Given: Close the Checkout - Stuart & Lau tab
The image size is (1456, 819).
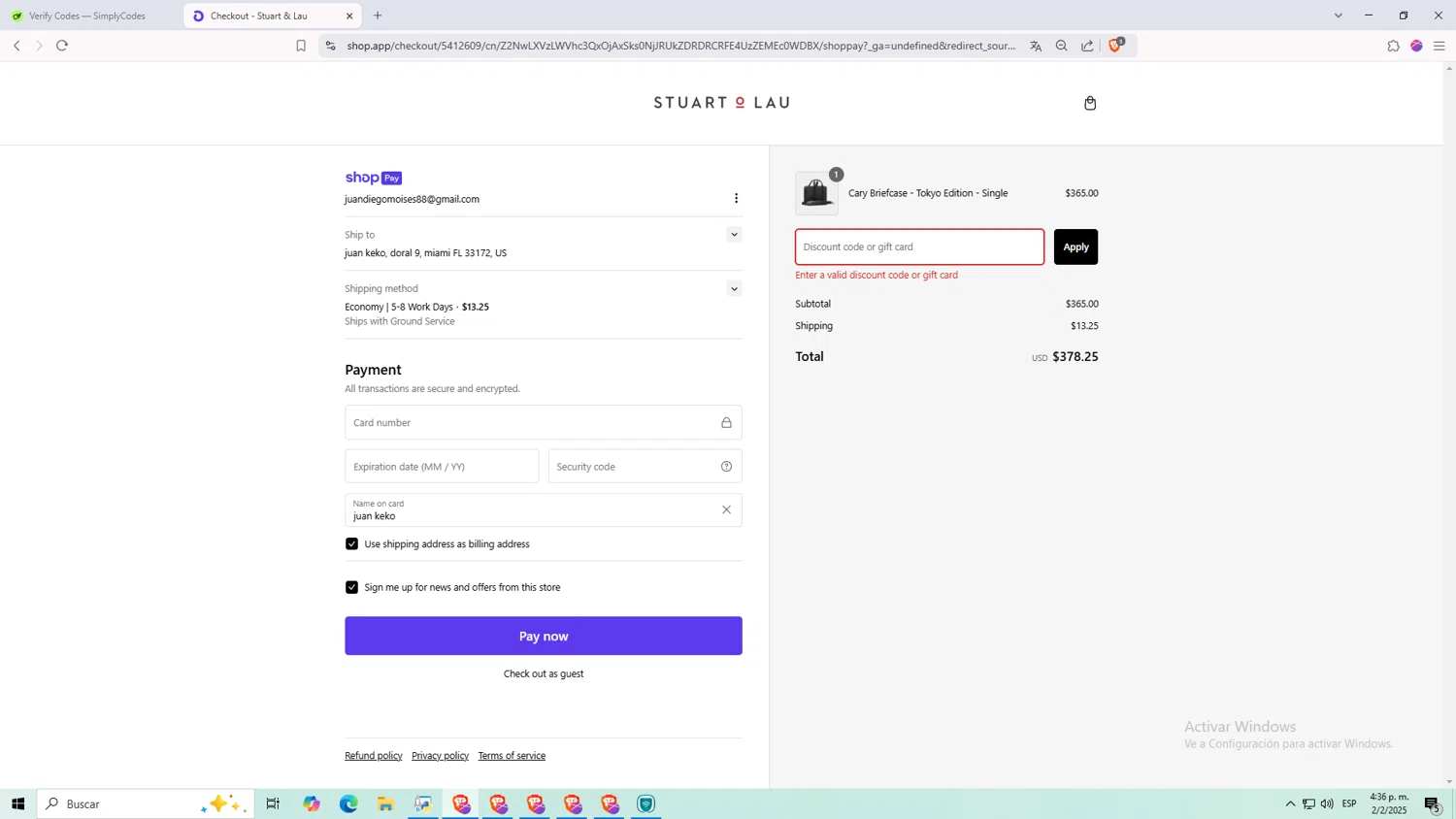Looking at the screenshot, I should pyautogui.click(x=349, y=16).
